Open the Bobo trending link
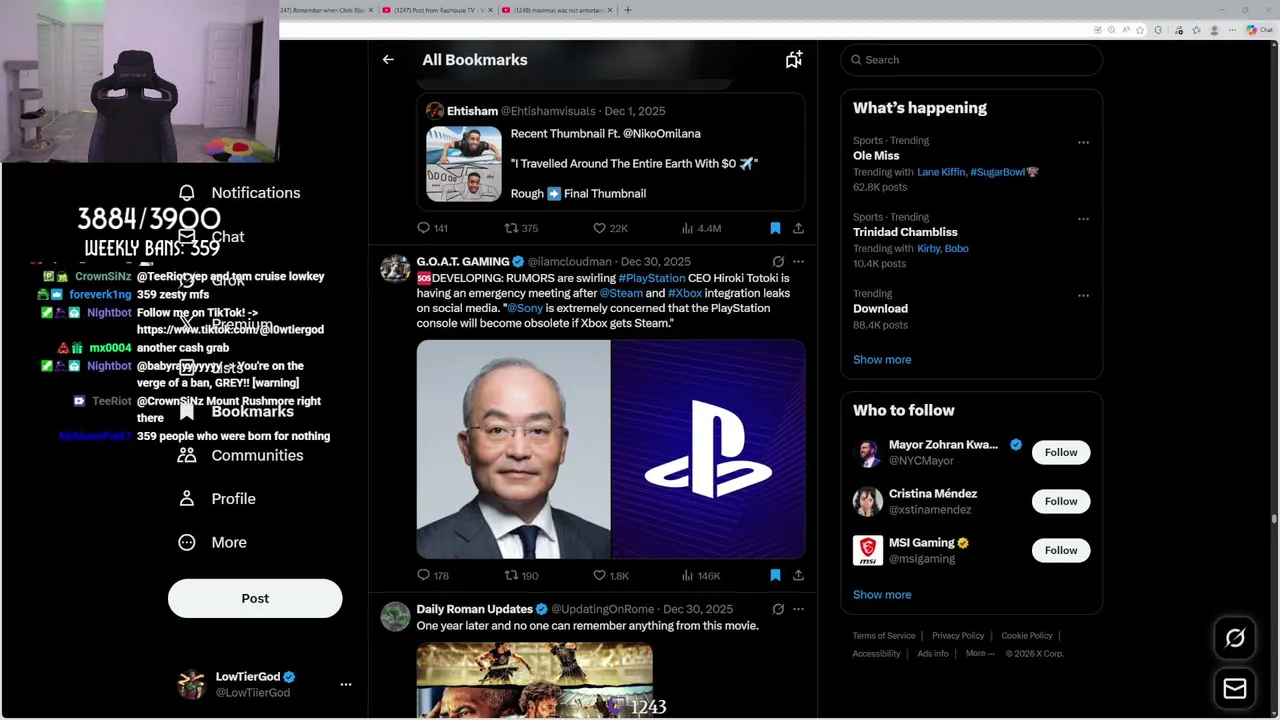This screenshot has width=1280, height=720. tap(957, 248)
